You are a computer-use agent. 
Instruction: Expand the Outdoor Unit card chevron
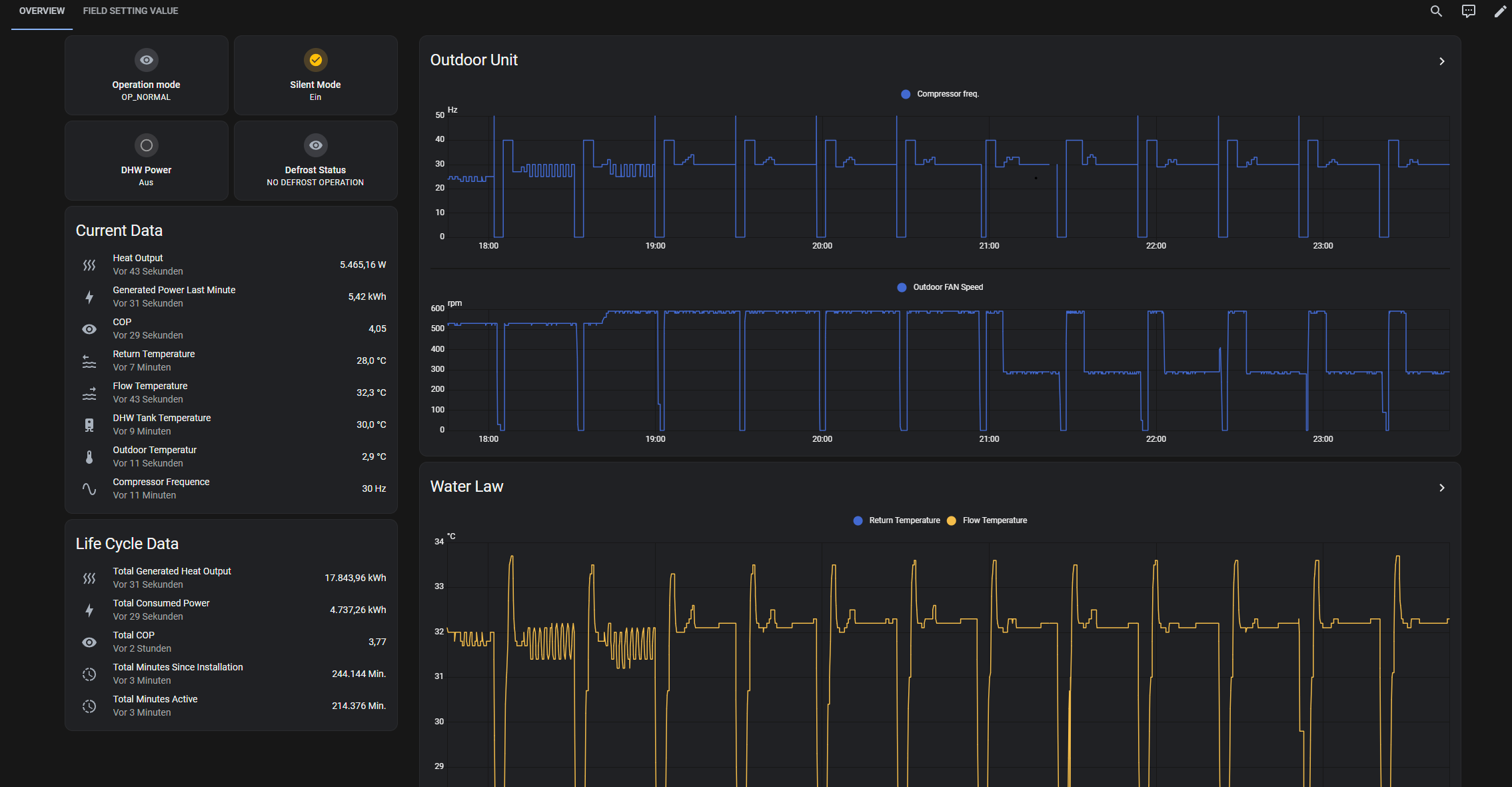click(x=1441, y=61)
